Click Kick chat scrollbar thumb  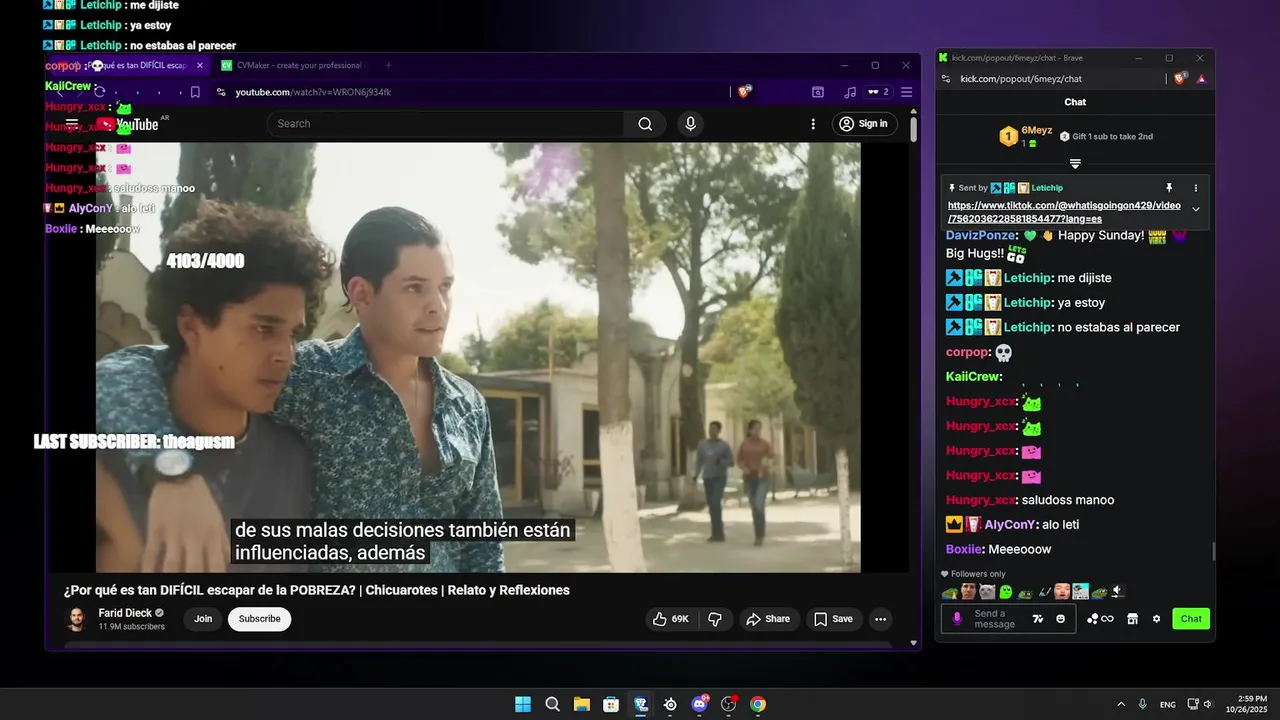click(x=1214, y=551)
